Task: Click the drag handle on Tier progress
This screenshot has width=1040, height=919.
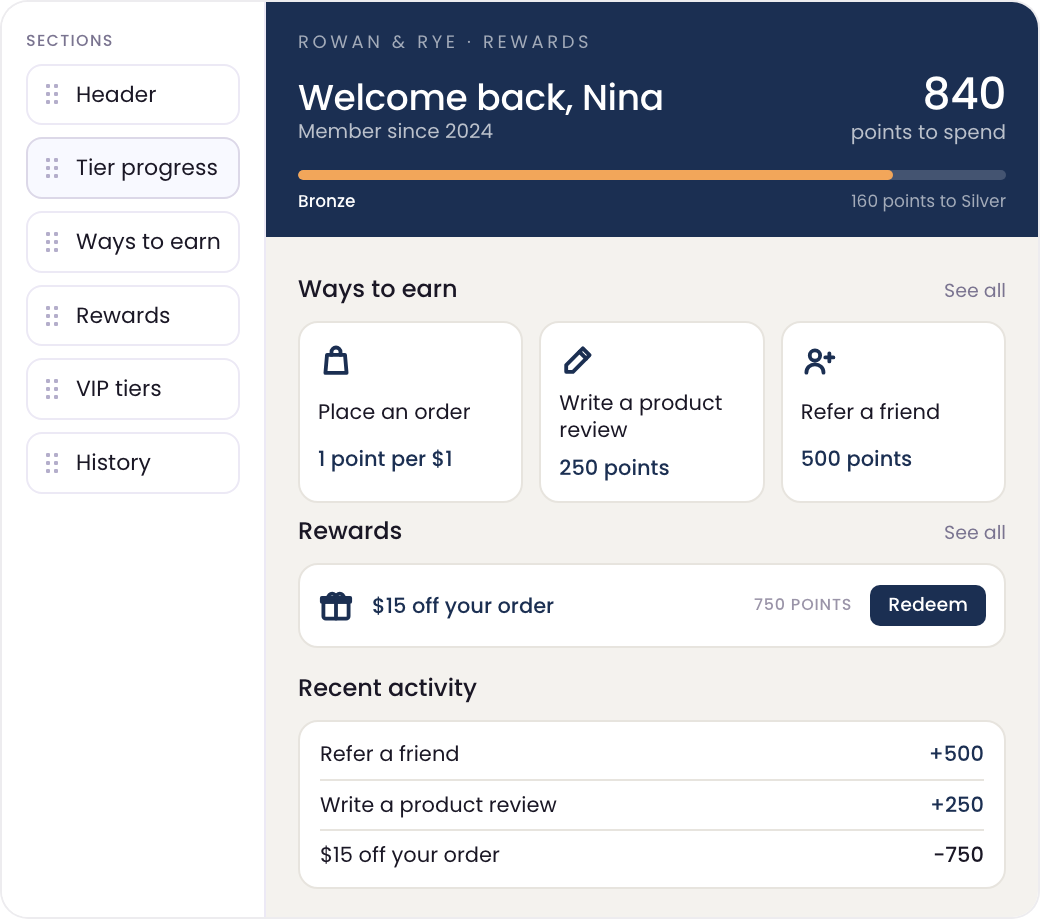Action: 52,168
